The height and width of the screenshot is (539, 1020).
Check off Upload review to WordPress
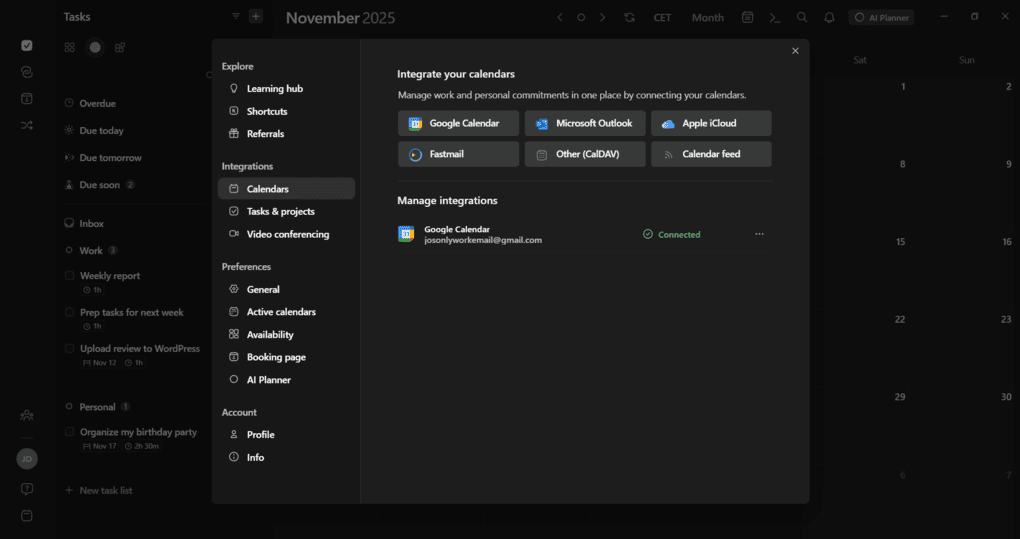(x=70, y=348)
